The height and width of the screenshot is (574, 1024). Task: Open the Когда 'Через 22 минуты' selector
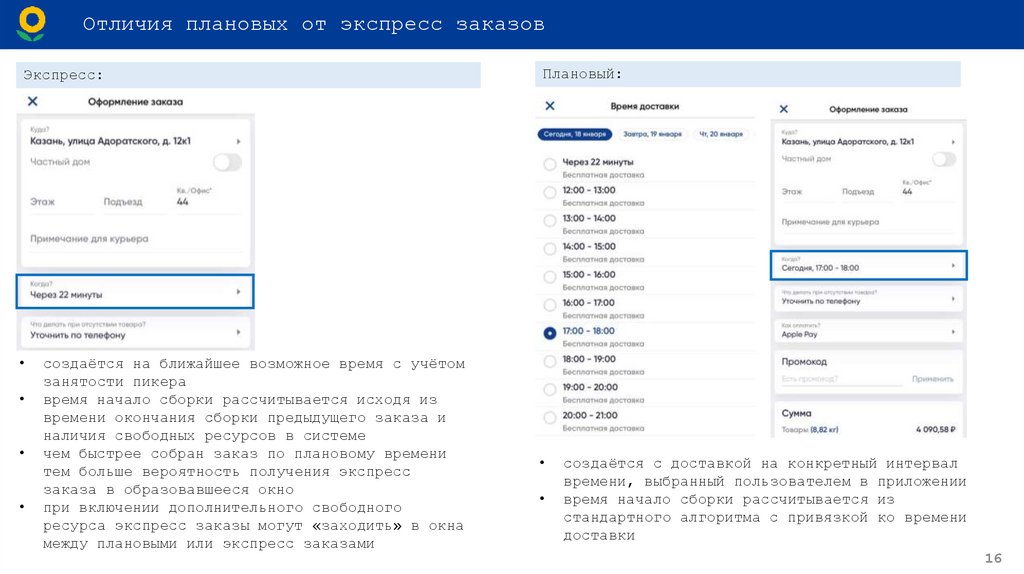pos(135,291)
